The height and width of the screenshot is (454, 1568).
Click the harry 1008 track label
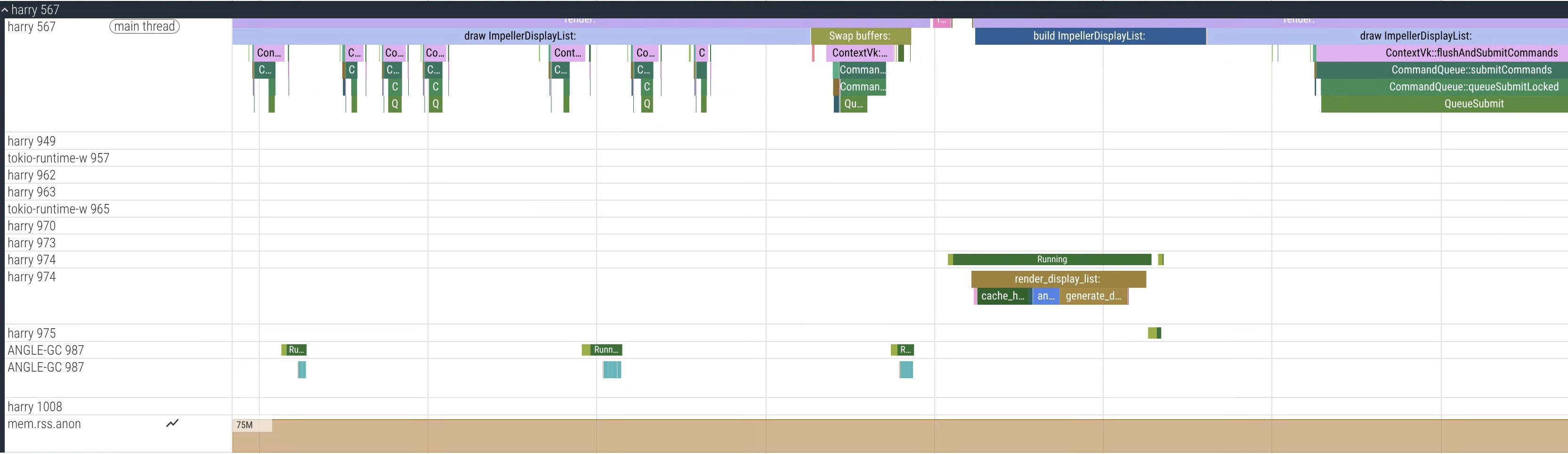[35, 407]
